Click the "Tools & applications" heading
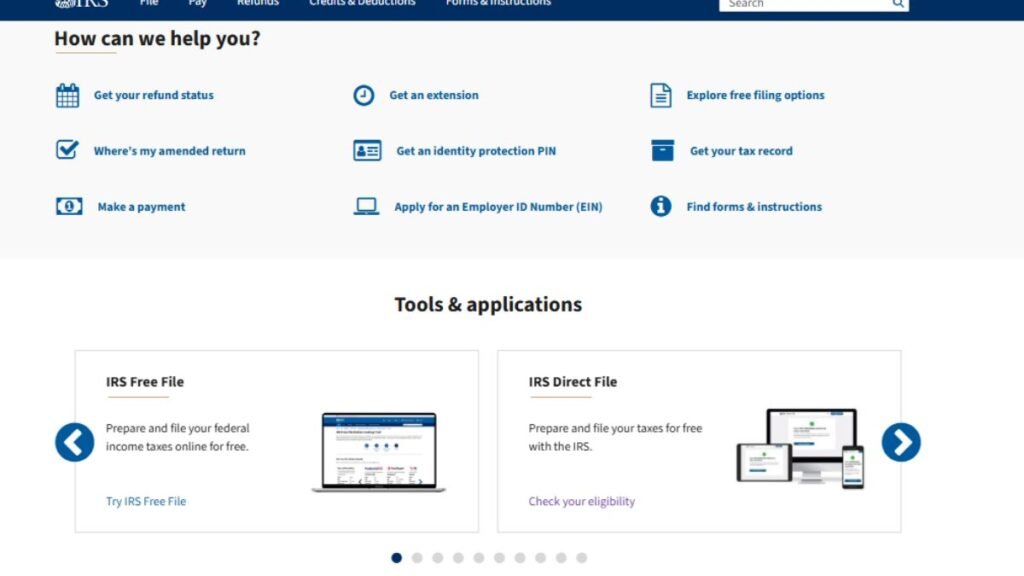 click(488, 304)
